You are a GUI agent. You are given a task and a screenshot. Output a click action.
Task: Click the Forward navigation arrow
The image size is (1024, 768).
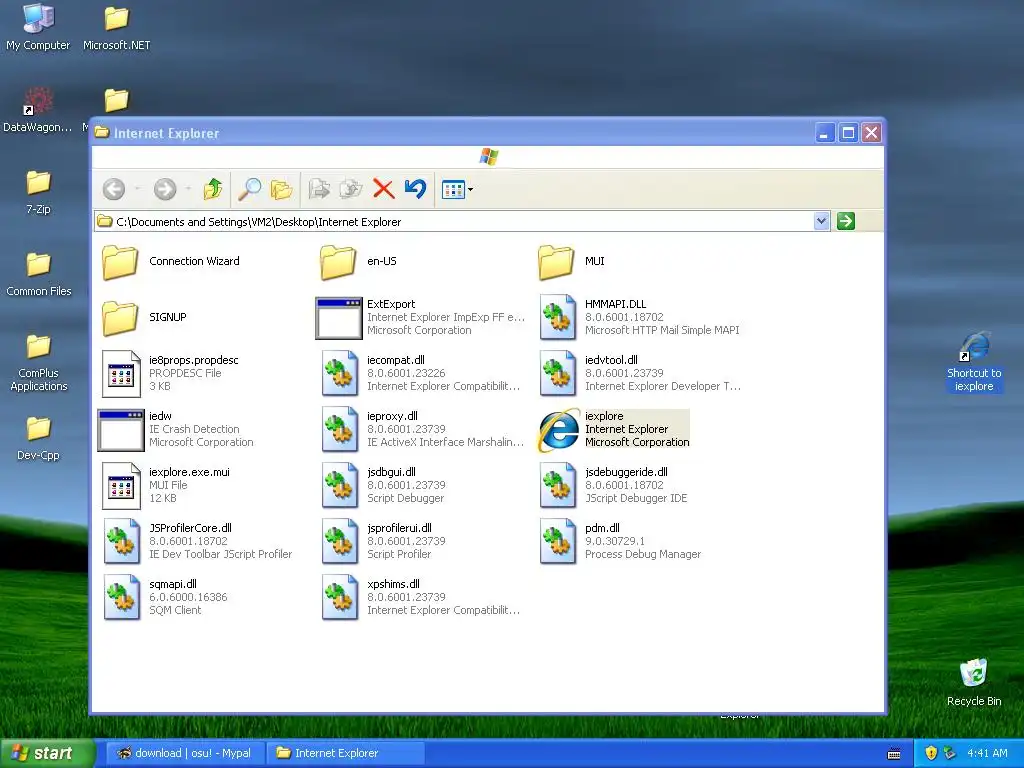(x=165, y=189)
